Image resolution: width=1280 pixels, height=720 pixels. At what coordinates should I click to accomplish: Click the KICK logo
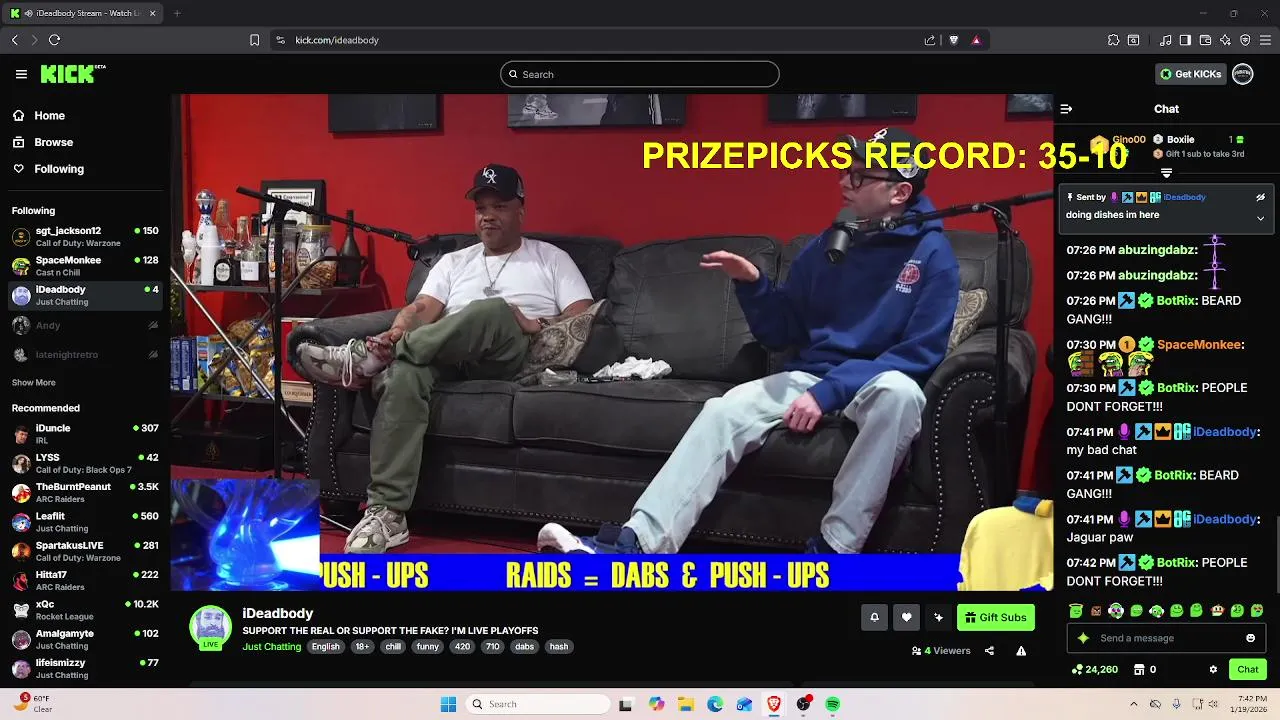[72, 74]
